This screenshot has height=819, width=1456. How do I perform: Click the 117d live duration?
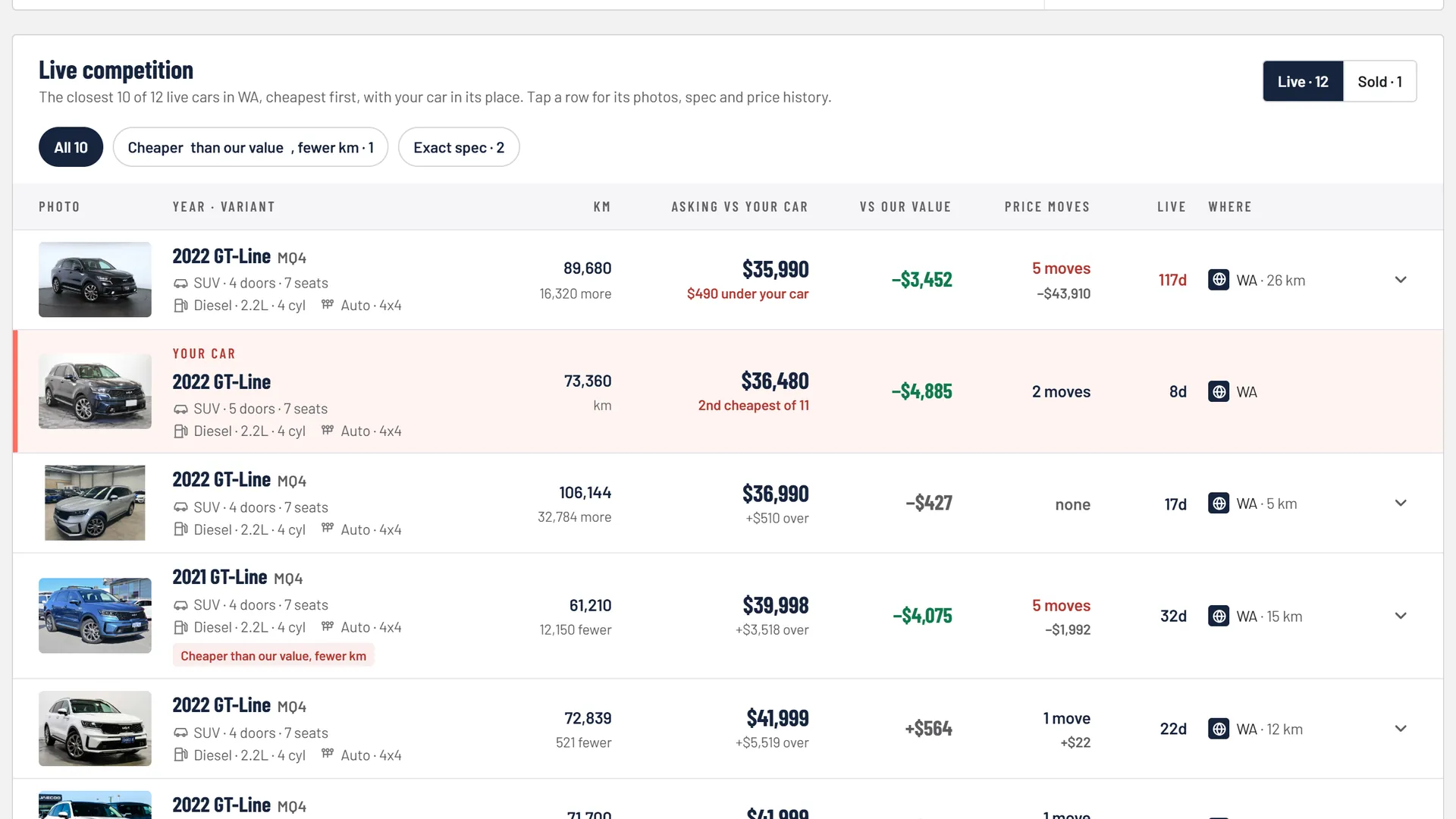coord(1172,281)
